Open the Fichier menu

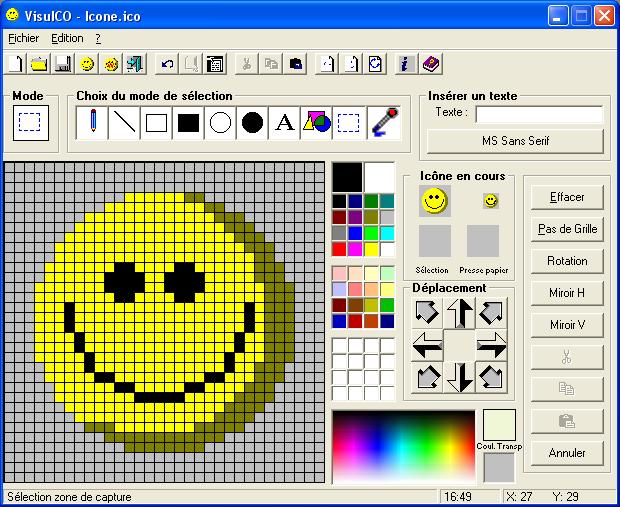pyautogui.click(x=23, y=38)
